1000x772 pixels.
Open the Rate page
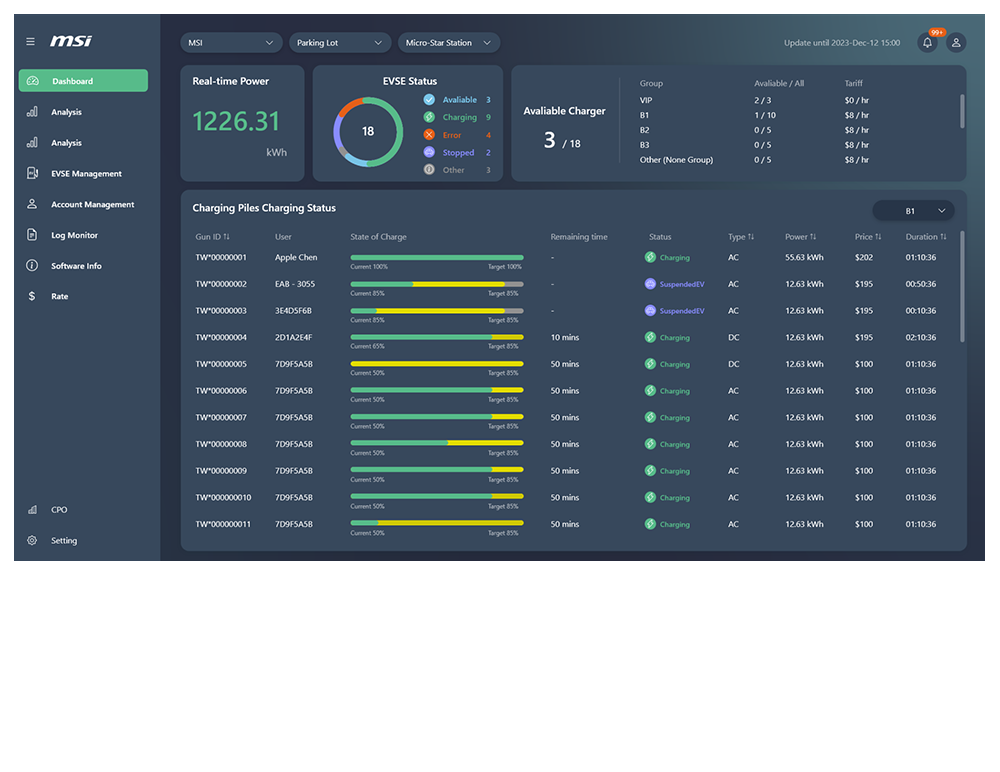[60, 296]
